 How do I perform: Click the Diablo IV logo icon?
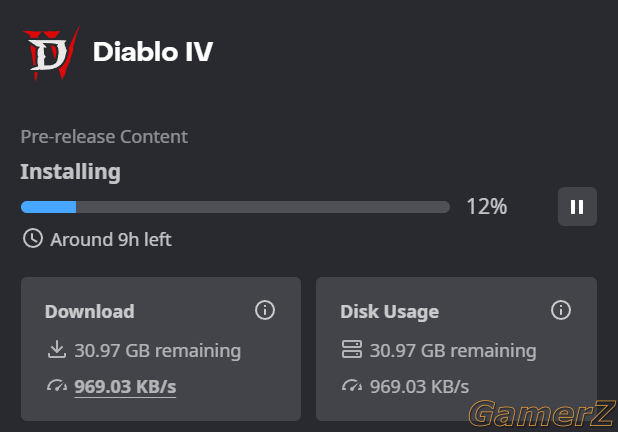[51, 53]
